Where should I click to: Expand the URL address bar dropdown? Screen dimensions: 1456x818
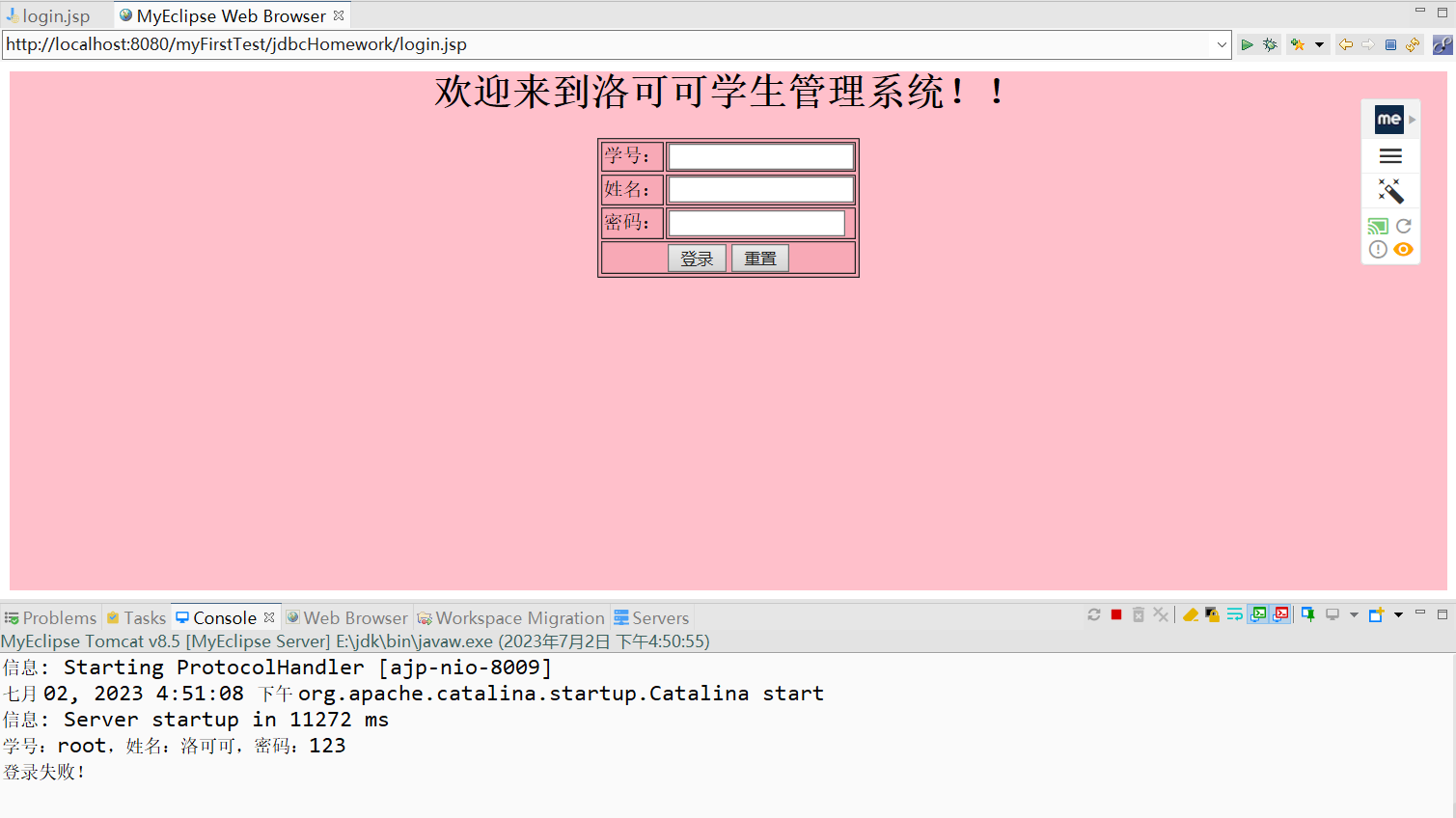click(x=1222, y=44)
